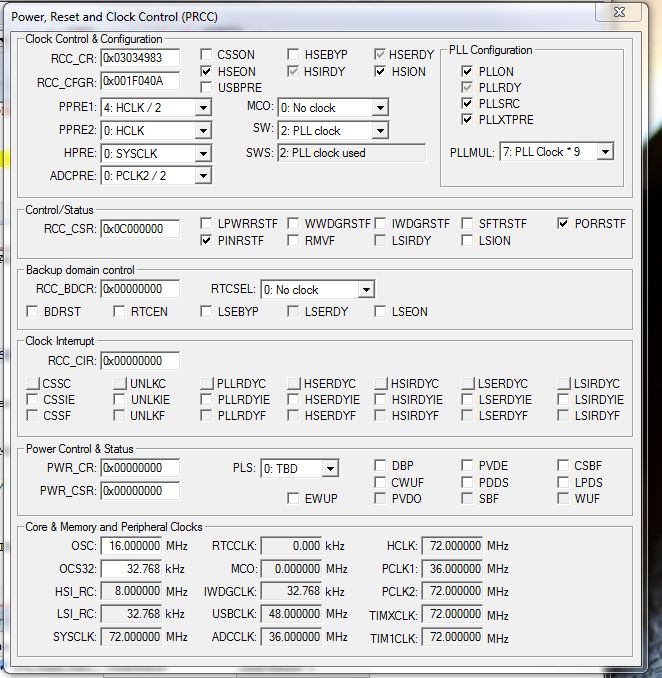Check the LSEON checkbox
This screenshot has width=662, height=678.
380,311
